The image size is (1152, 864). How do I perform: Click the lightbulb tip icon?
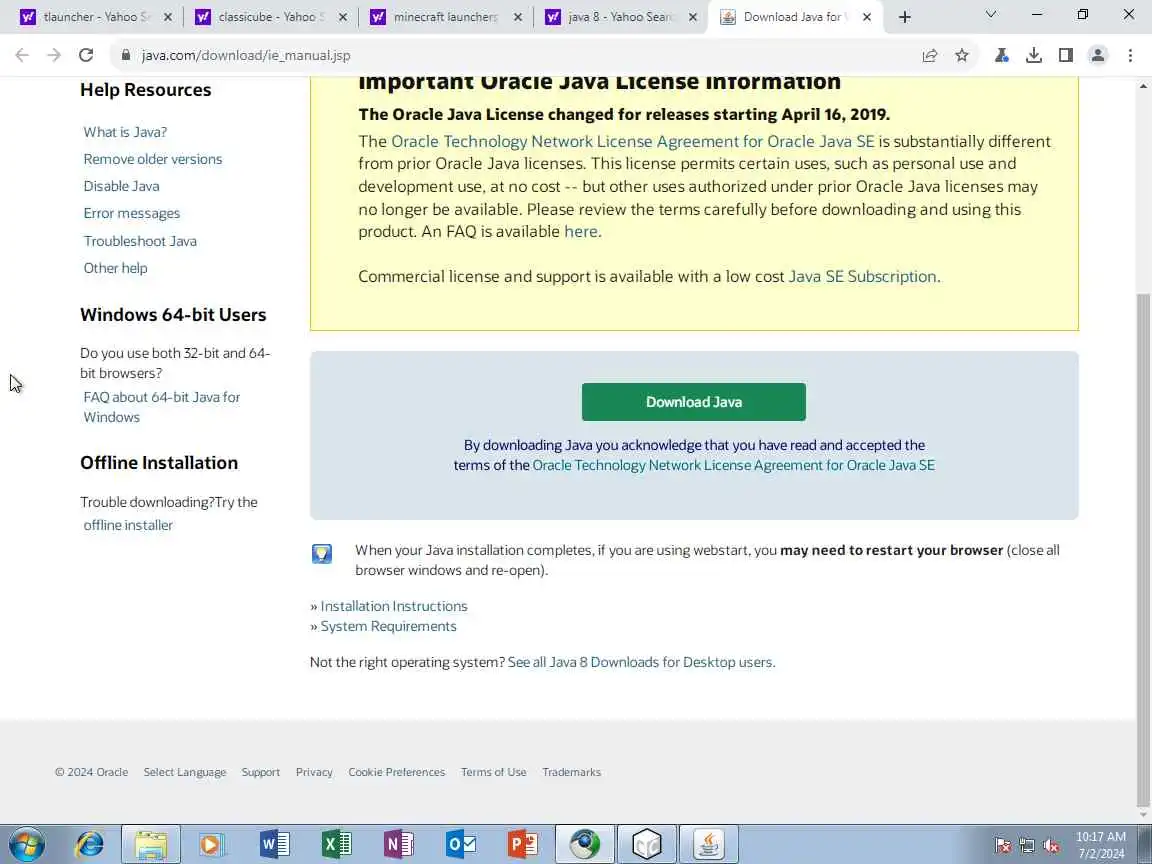[x=322, y=553]
